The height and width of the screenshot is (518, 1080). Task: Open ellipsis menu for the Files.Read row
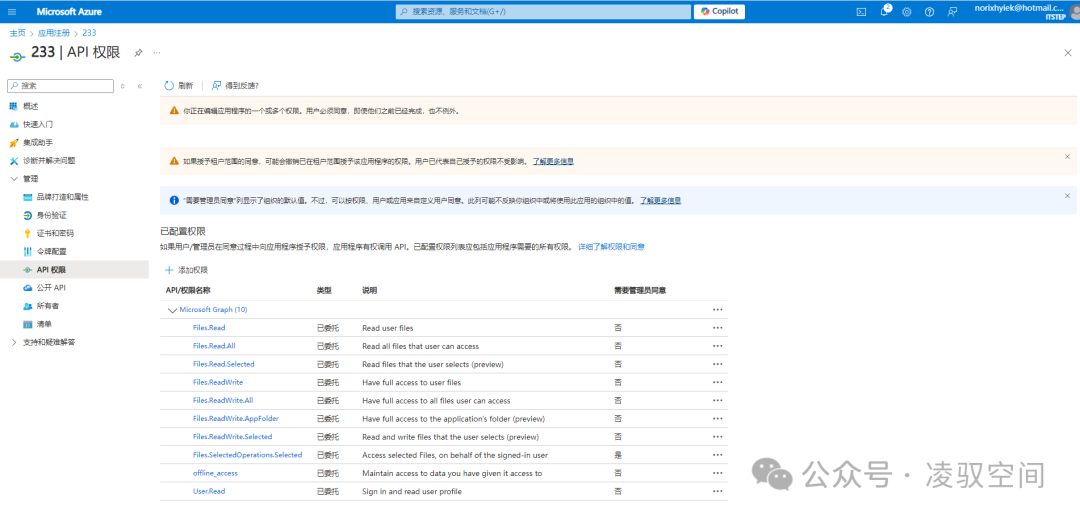[718, 328]
